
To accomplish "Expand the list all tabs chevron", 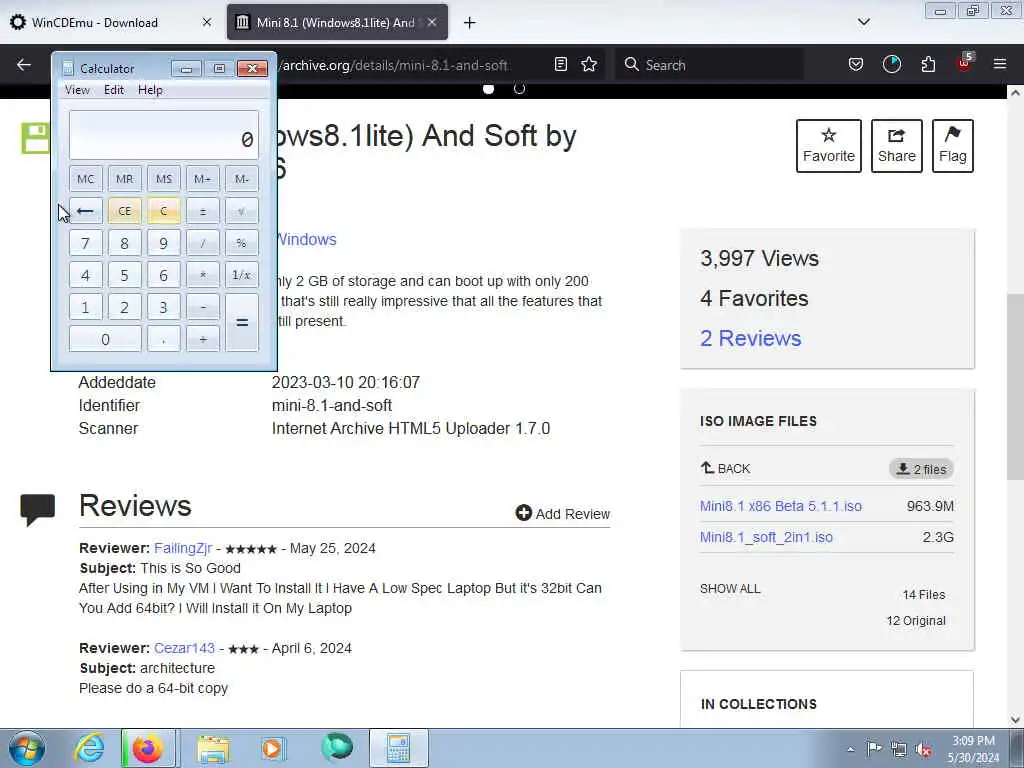I will [x=863, y=22].
